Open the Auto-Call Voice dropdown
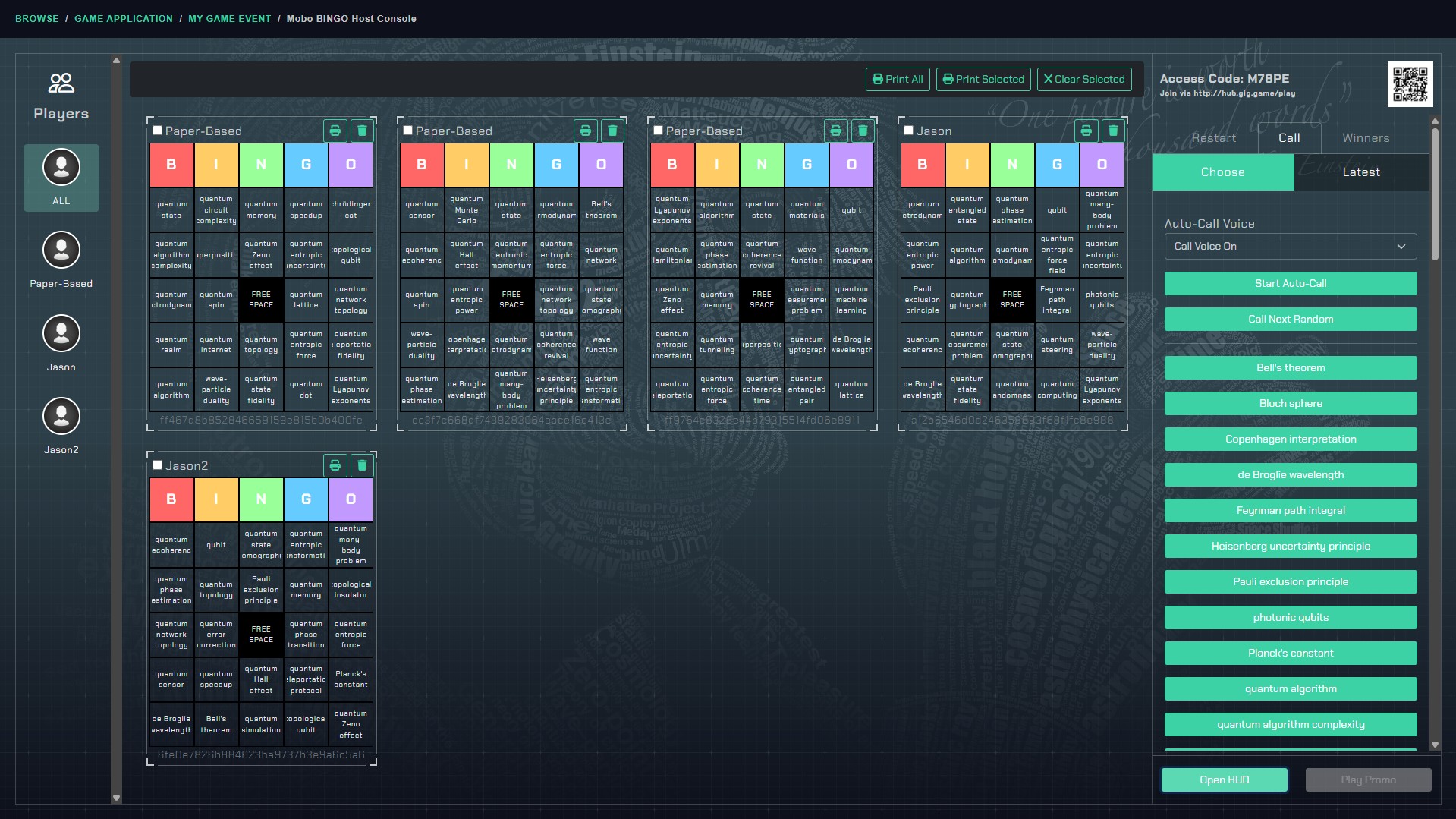Screen dimensions: 1456x819 tap(1290, 247)
